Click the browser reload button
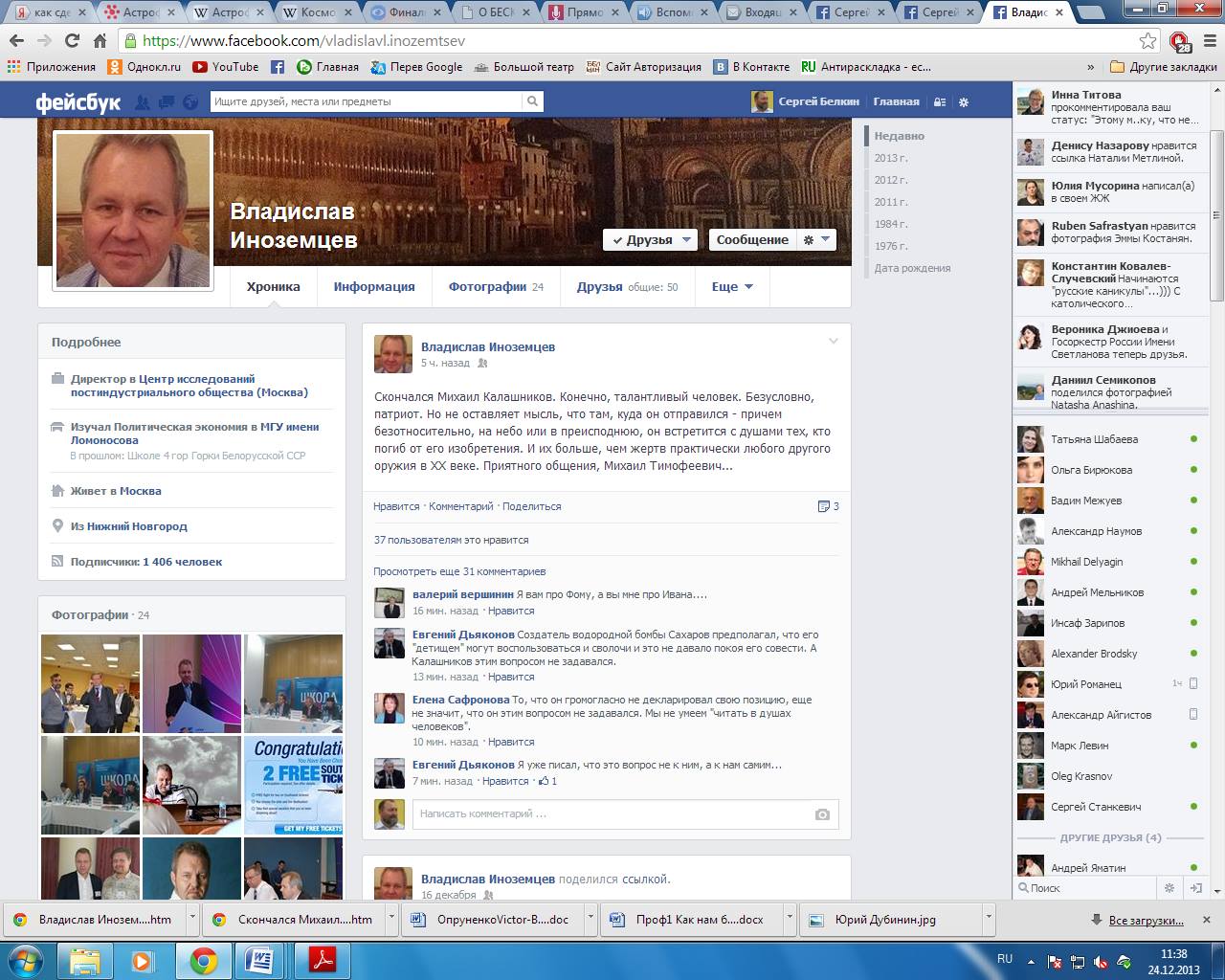Viewport: 1225px width, 980px height. tap(72, 40)
